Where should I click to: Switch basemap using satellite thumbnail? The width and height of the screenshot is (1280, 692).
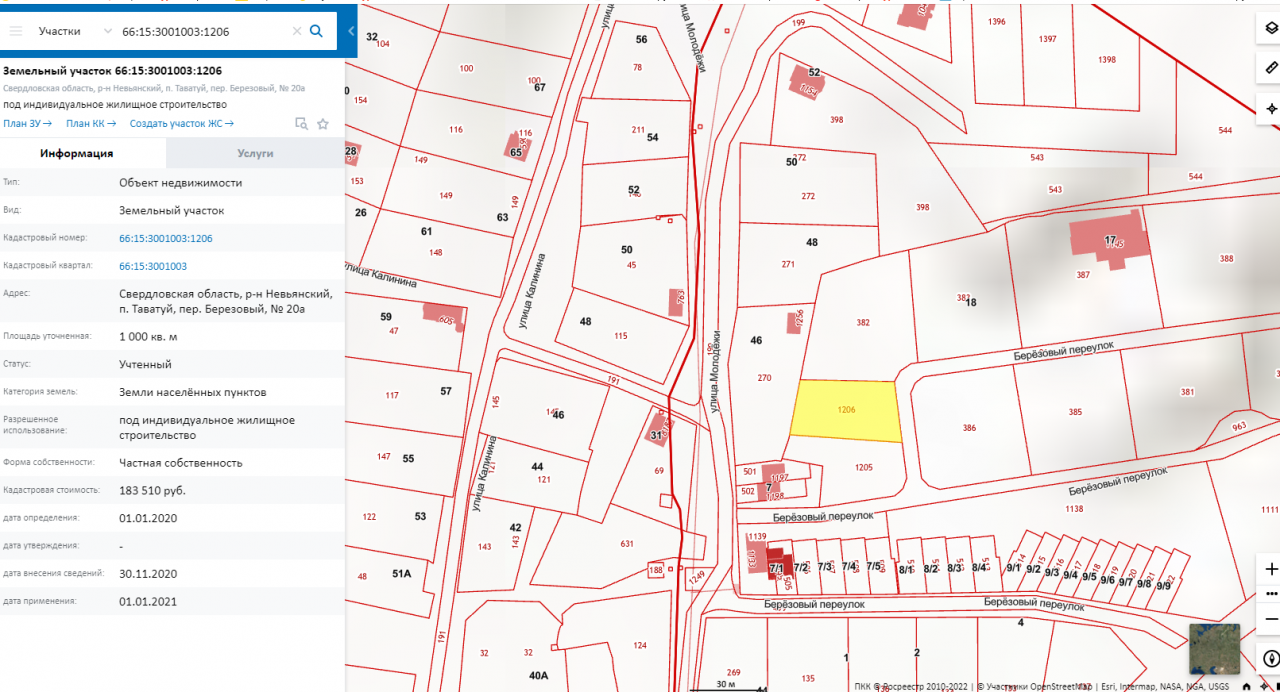[1214, 649]
